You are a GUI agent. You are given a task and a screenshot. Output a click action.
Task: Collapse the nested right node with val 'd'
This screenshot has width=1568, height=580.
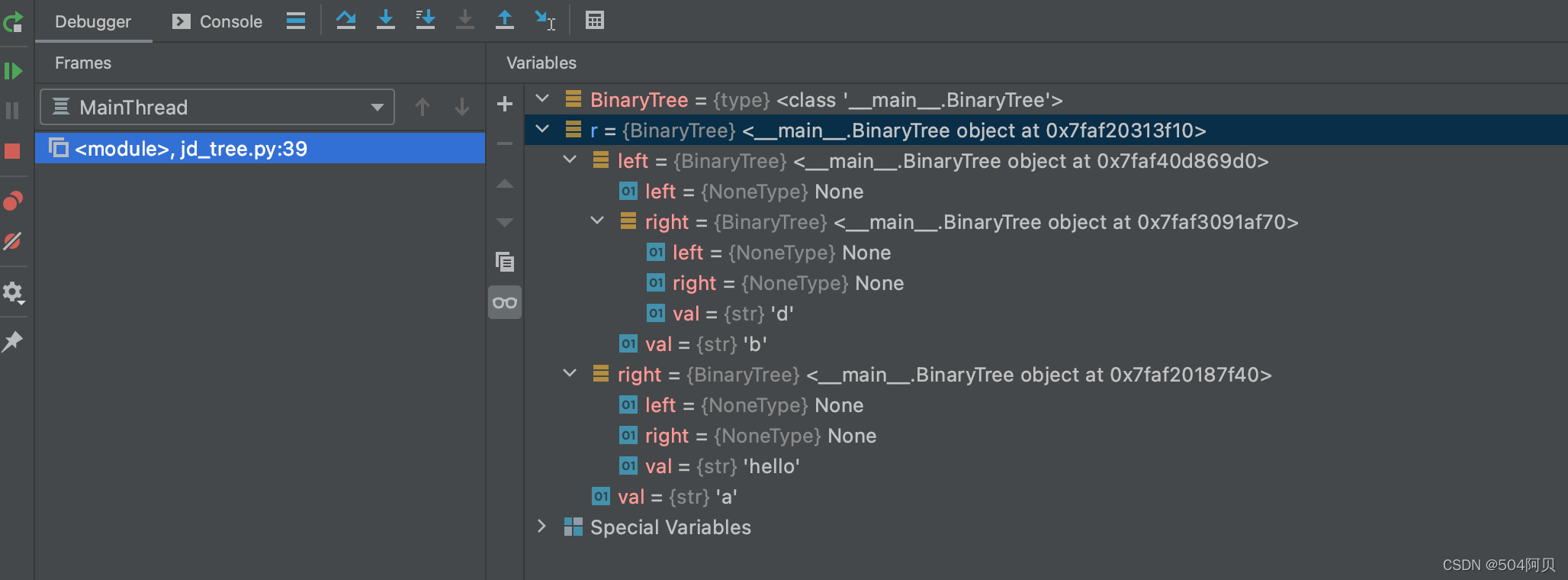597,221
